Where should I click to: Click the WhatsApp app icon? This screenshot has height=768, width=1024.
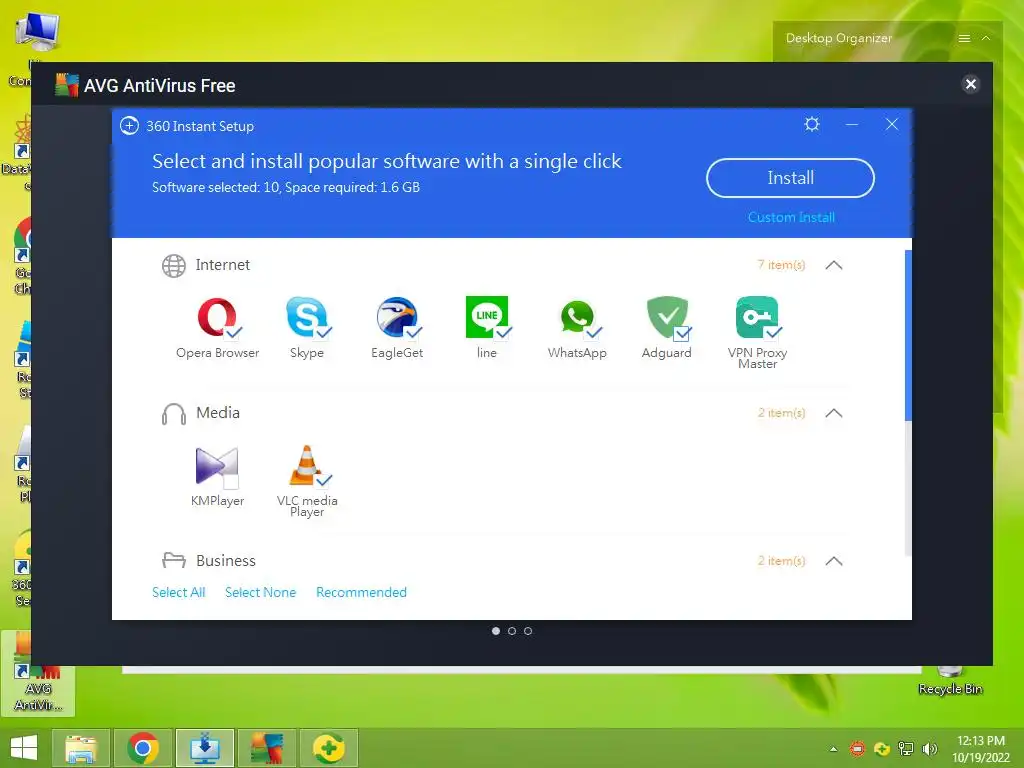(577, 318)
